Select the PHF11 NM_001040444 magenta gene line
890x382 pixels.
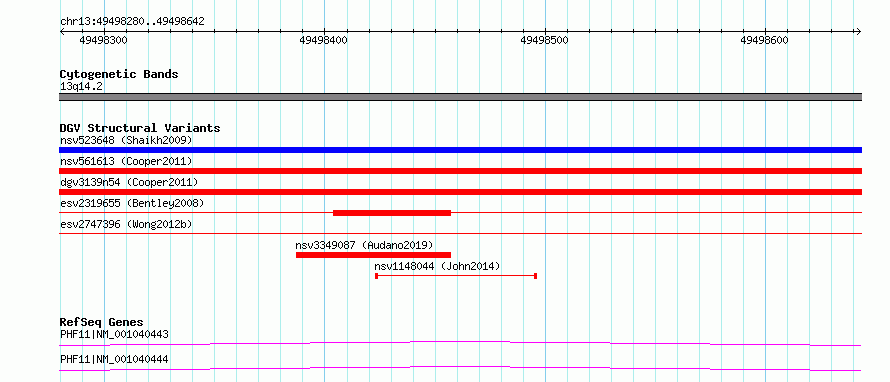(460, 368)
